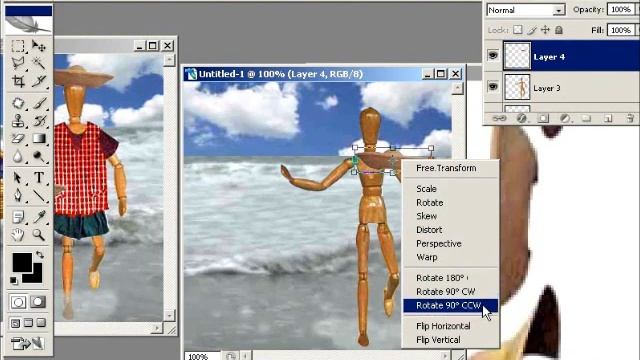Choose Rotate from context menu
Image resolution: width=640 pixels, height=360 pixels.
(x=429, y=202)
